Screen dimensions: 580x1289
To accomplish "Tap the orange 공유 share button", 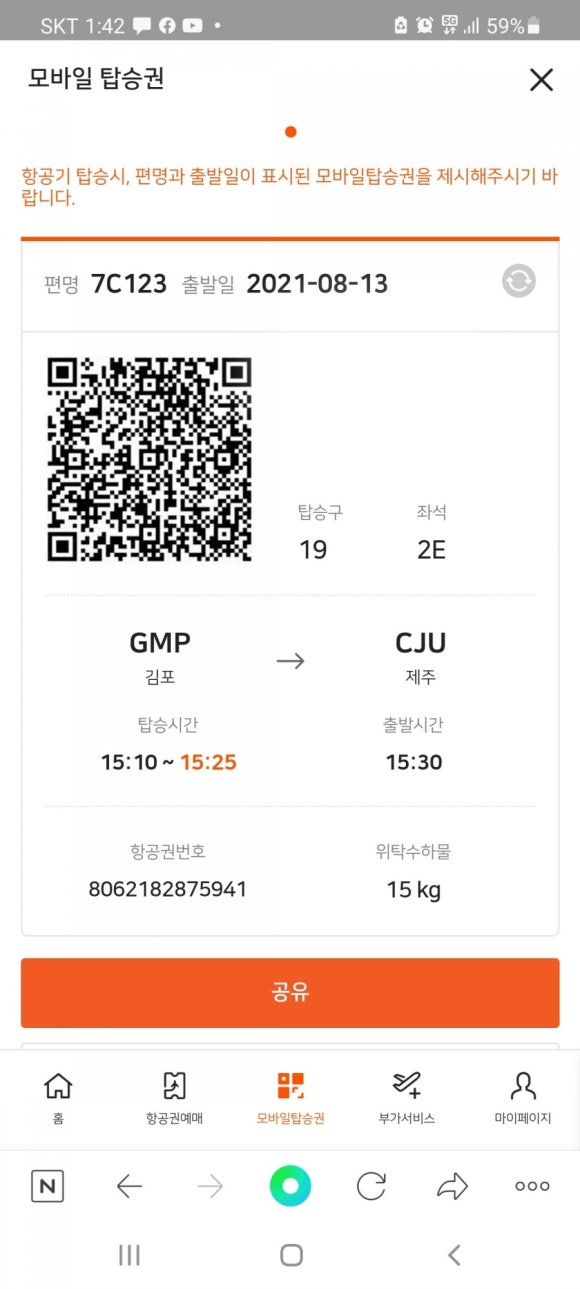I will coord(290,992).
